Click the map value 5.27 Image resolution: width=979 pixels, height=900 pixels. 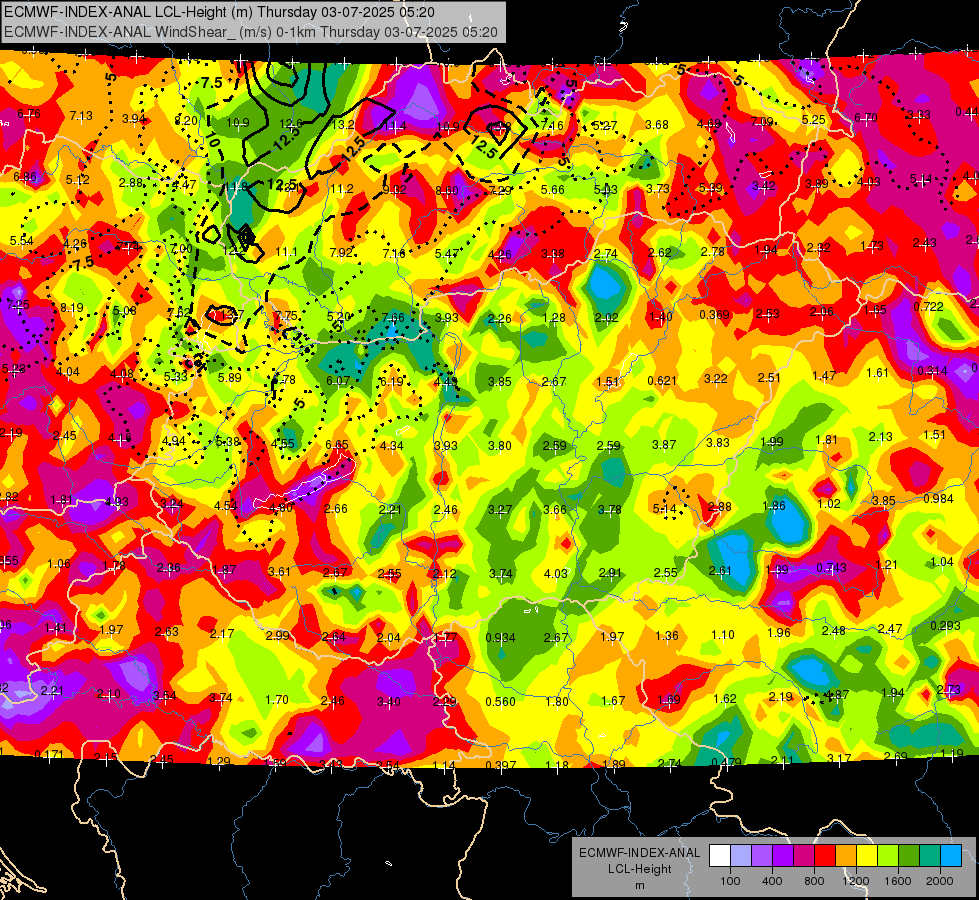(604, 126)
